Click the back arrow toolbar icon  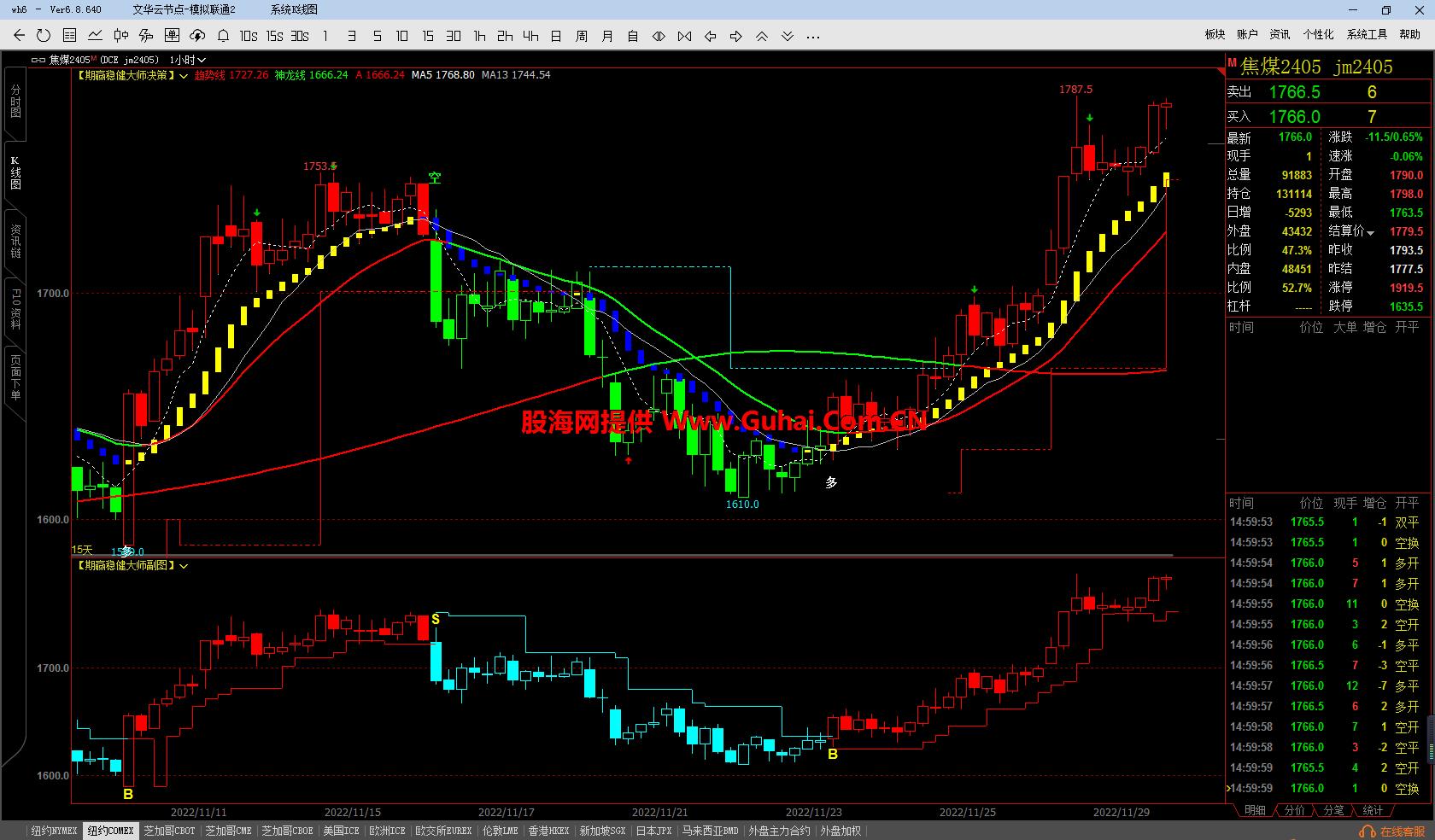coord(19,36)
